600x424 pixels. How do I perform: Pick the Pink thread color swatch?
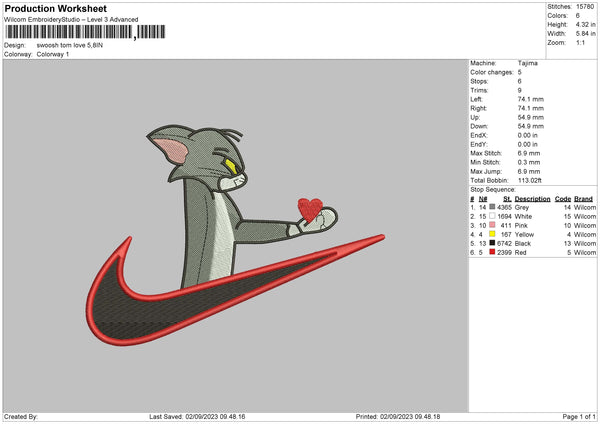tap(492, 225)
